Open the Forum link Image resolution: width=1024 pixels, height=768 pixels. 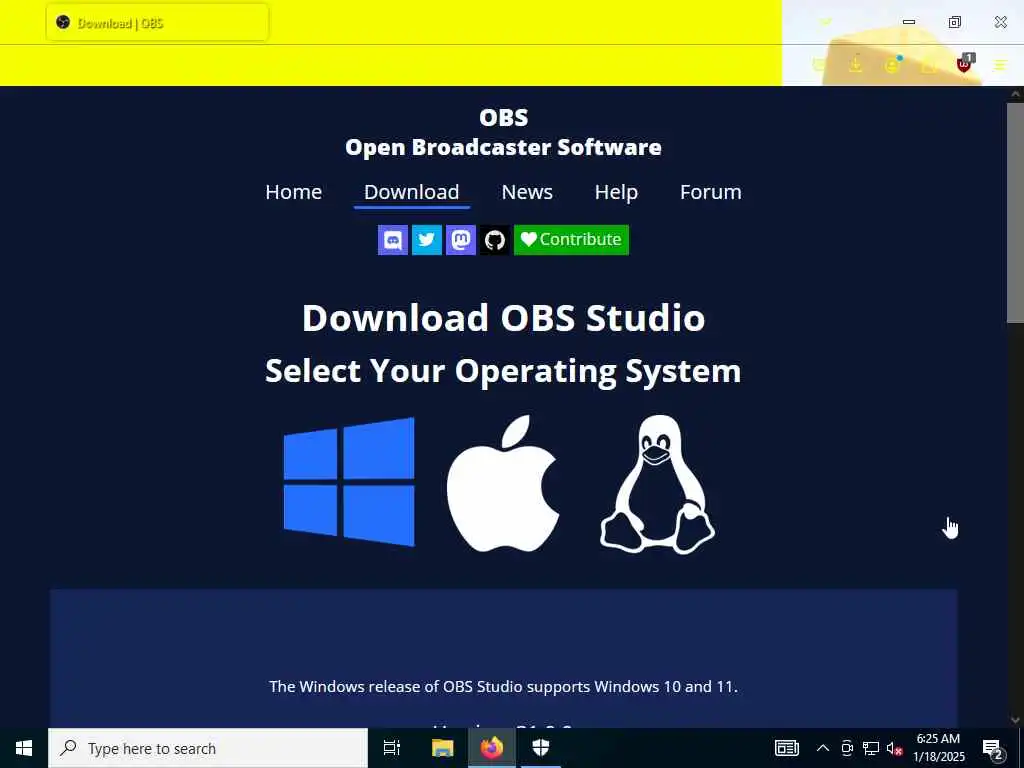(711, 192)
